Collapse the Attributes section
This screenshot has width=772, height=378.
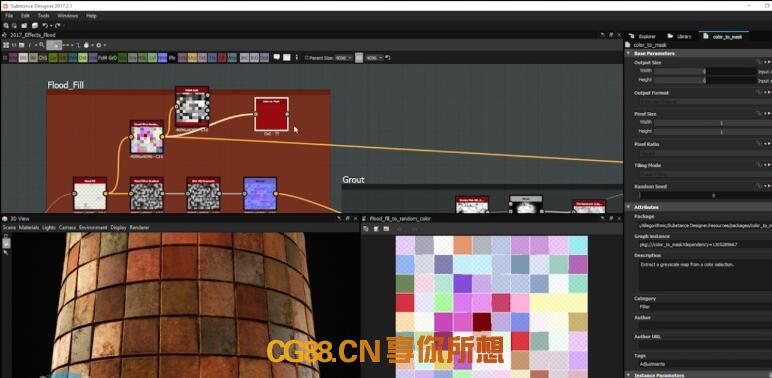pyautogui.click(x=628, y=207)
